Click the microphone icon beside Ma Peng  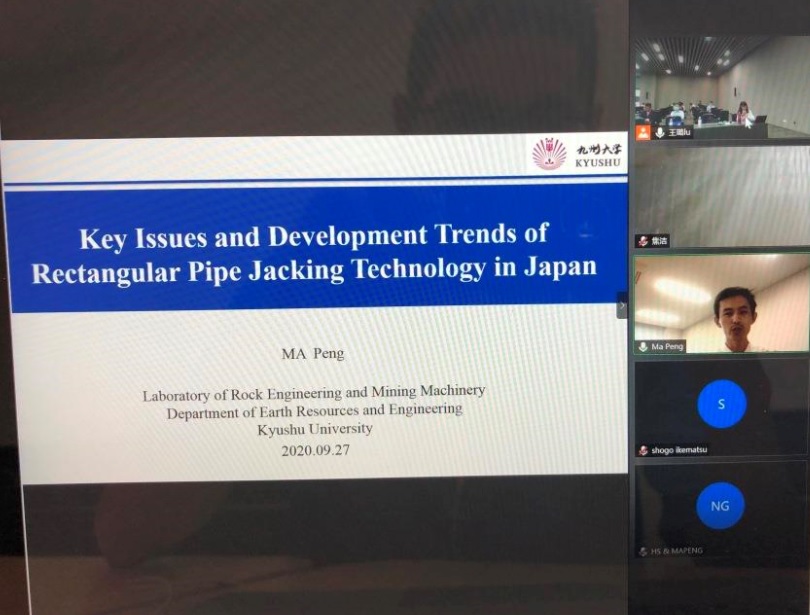pos(643,347)
